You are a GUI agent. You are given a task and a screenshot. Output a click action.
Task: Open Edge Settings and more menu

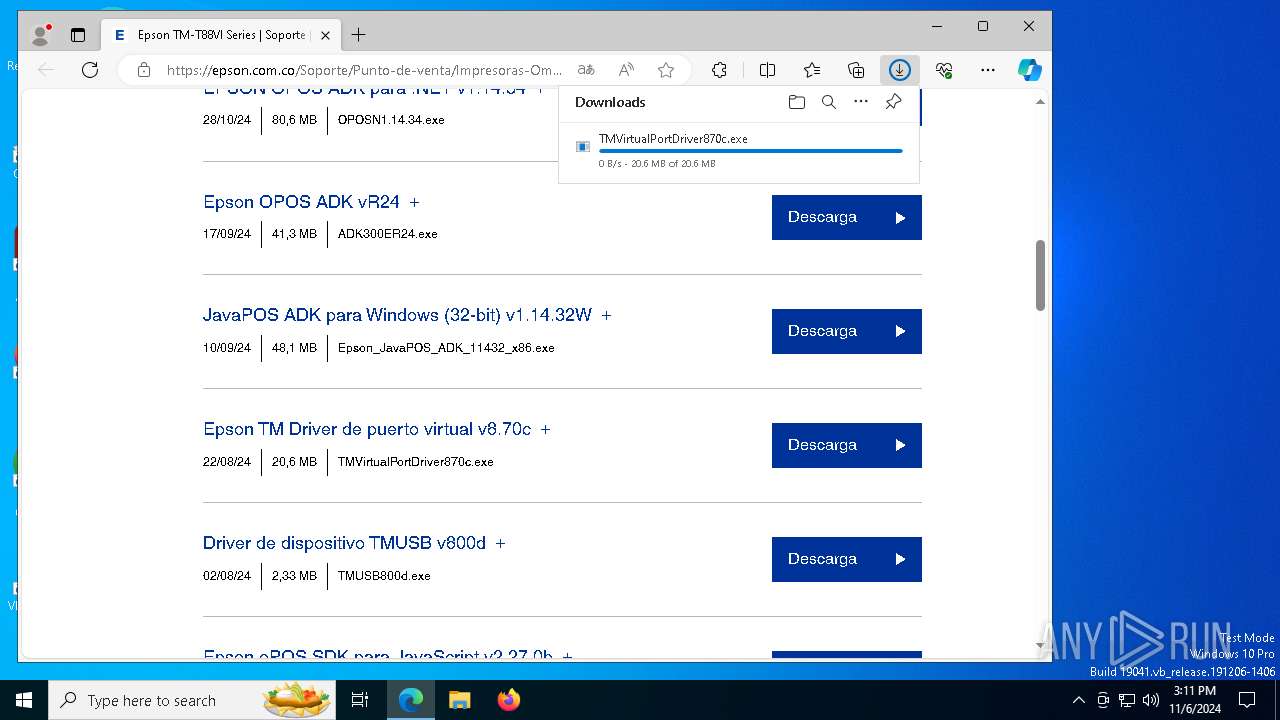click(x=988, y=70)
